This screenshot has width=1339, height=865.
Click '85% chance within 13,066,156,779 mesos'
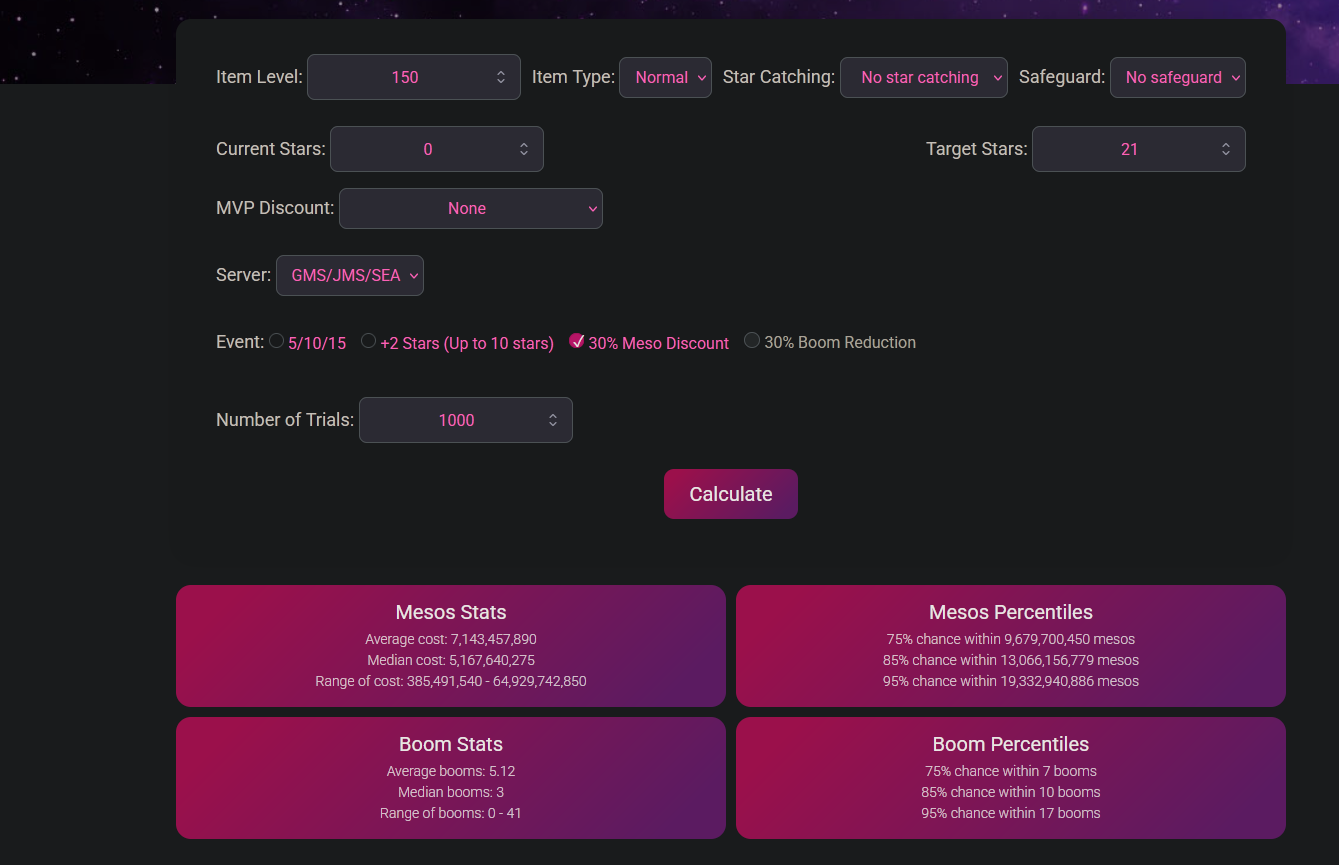[1011, 660]
